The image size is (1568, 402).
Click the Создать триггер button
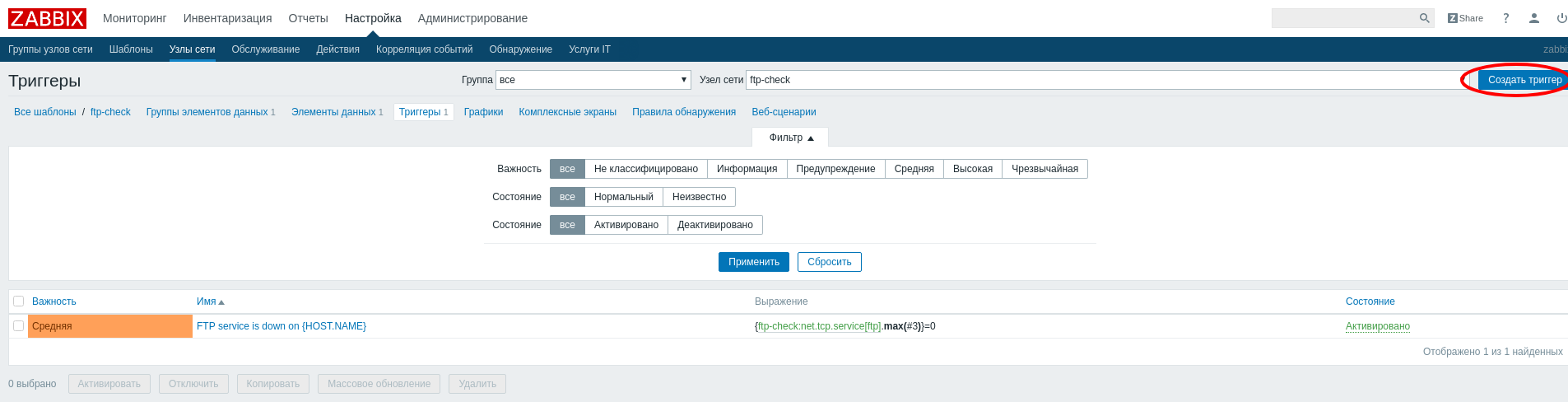coord(1524,80)
